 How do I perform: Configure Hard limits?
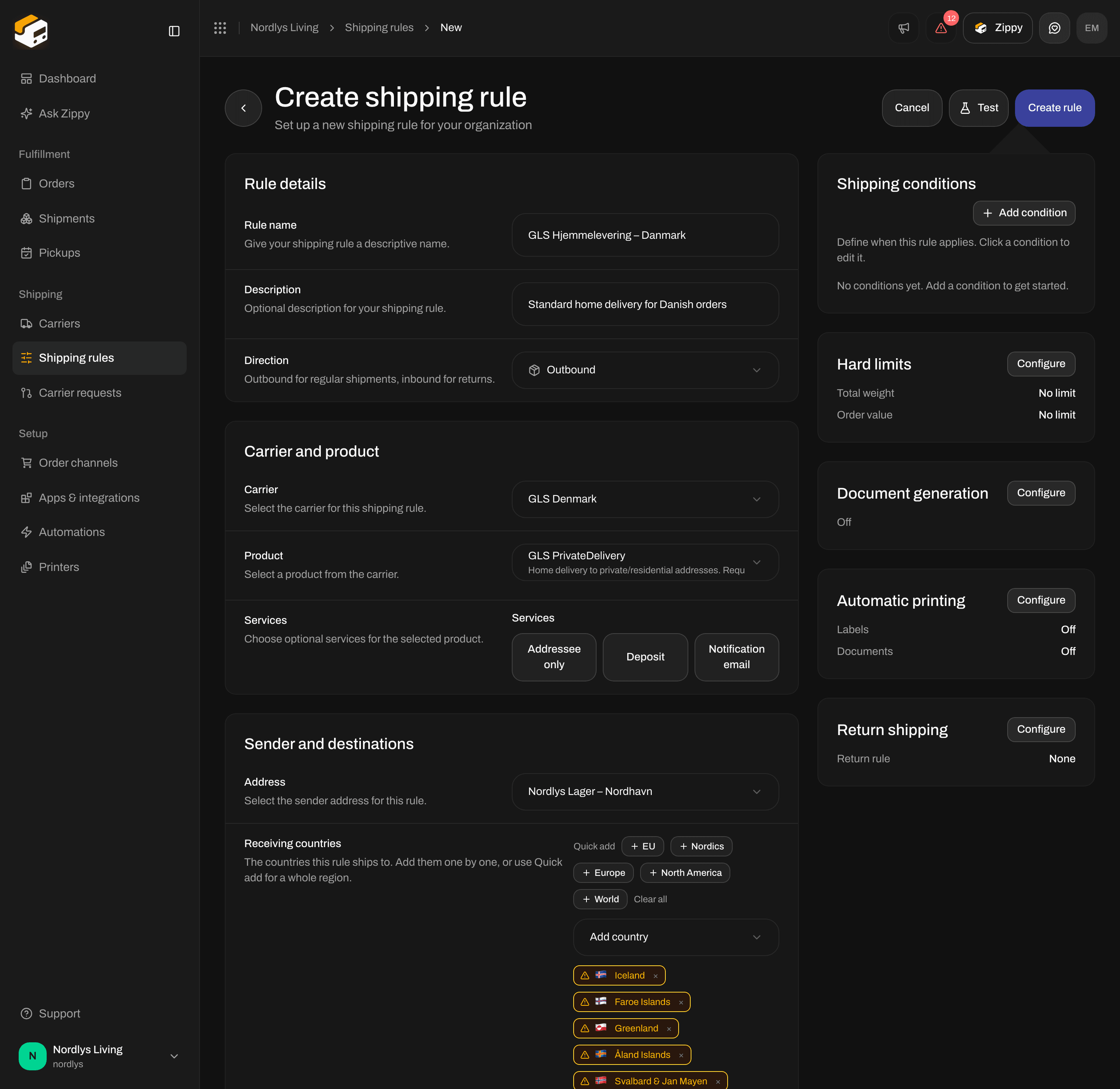(x=1041, y=364)
